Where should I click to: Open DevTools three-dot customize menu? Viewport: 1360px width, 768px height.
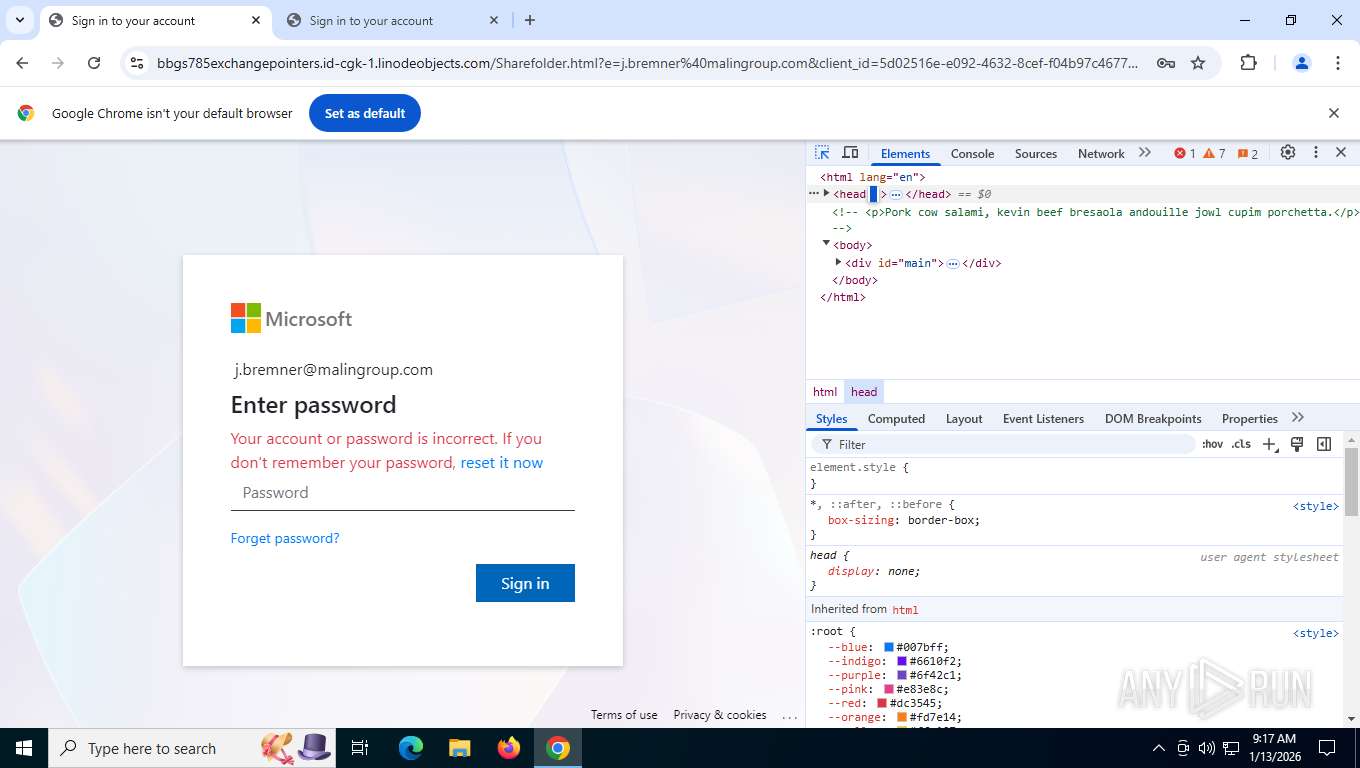pos(1316,153)
